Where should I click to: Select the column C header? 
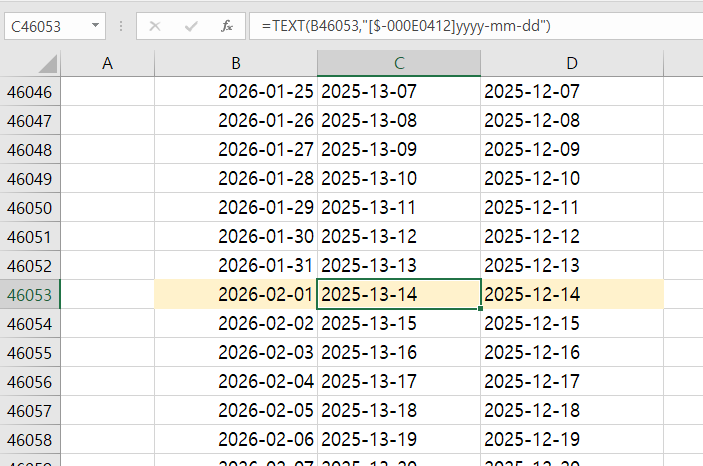[399, 63]
